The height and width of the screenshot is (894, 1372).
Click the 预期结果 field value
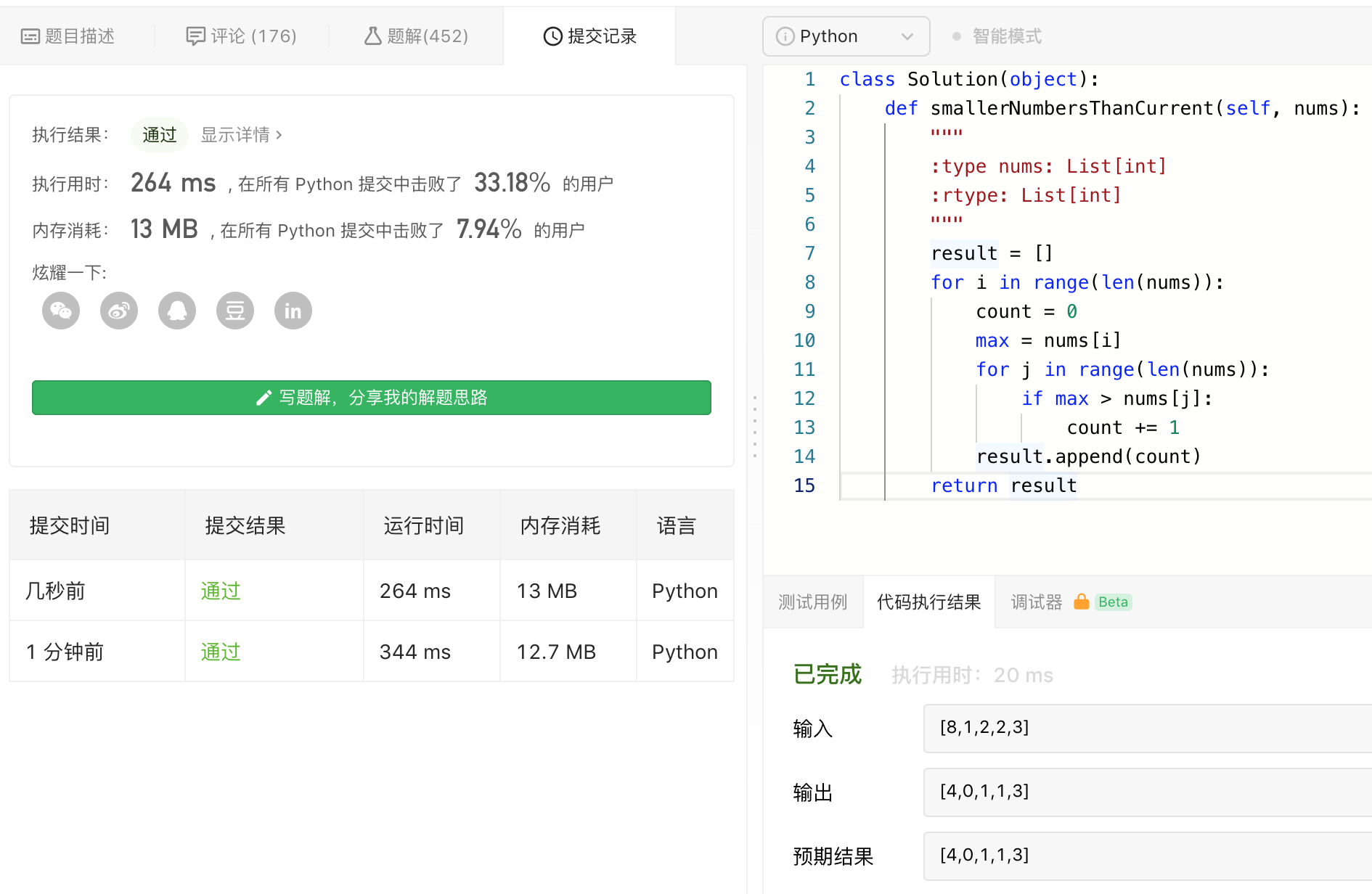tap(1148, 856)
